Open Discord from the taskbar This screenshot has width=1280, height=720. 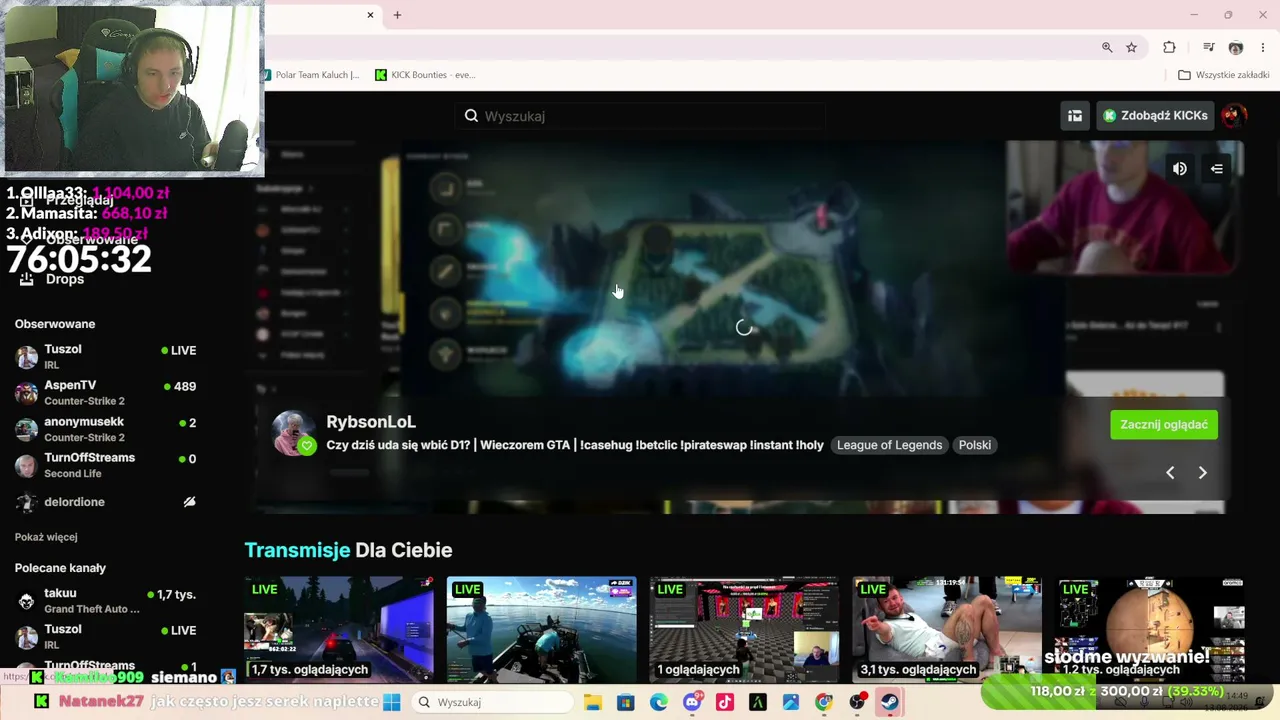coord(692,702)
